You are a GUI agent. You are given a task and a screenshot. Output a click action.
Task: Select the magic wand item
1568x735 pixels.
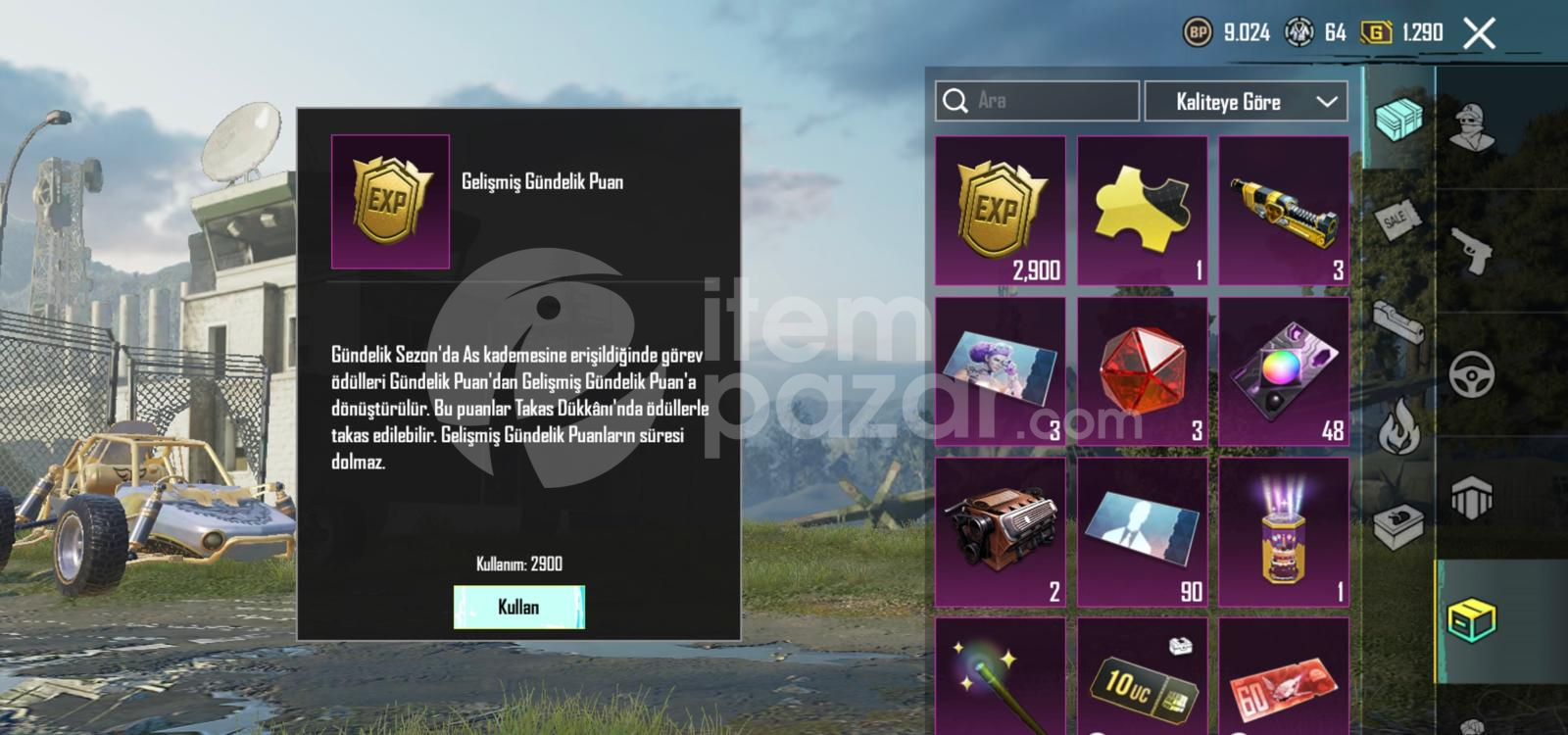(1001, 676)
